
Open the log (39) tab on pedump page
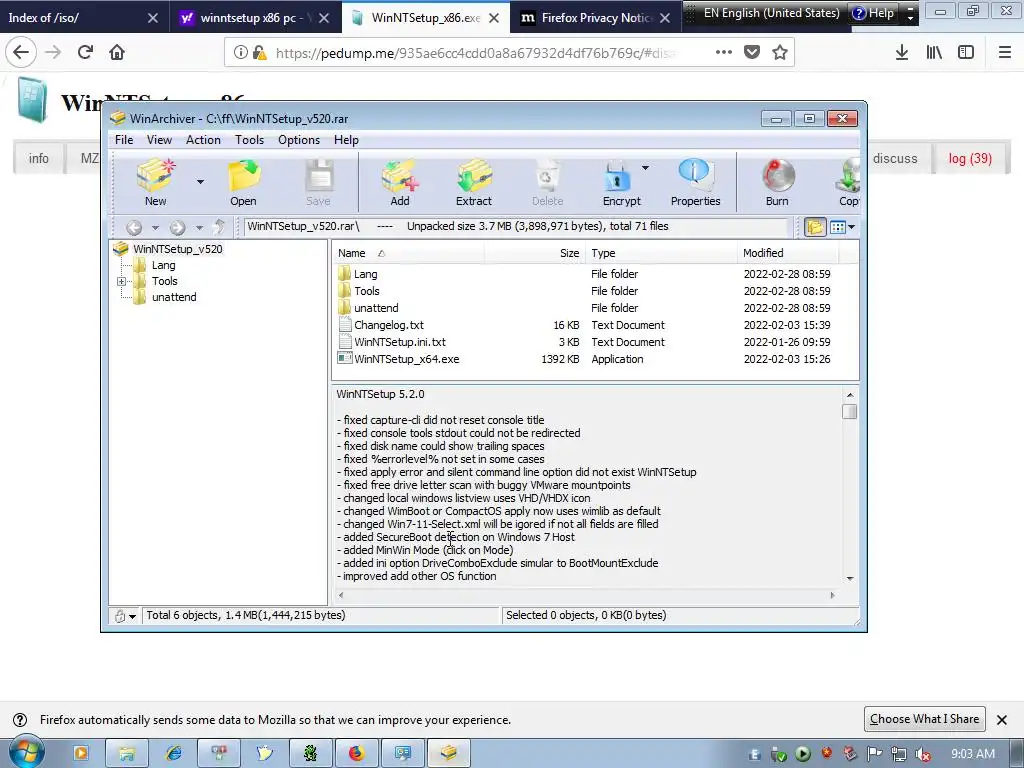(970, 158)
